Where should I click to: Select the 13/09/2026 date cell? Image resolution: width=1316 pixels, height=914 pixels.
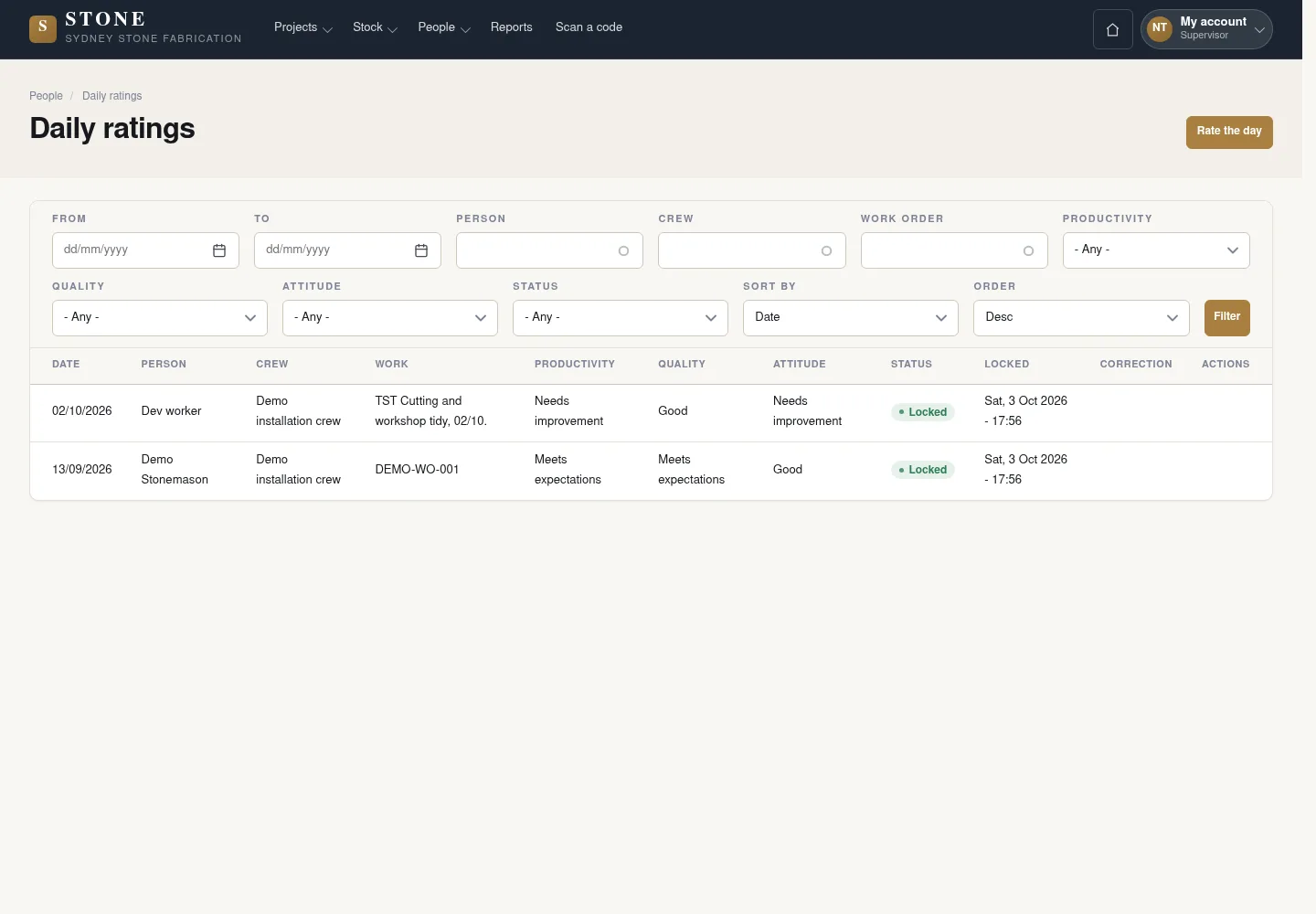(x=82, y=470)
